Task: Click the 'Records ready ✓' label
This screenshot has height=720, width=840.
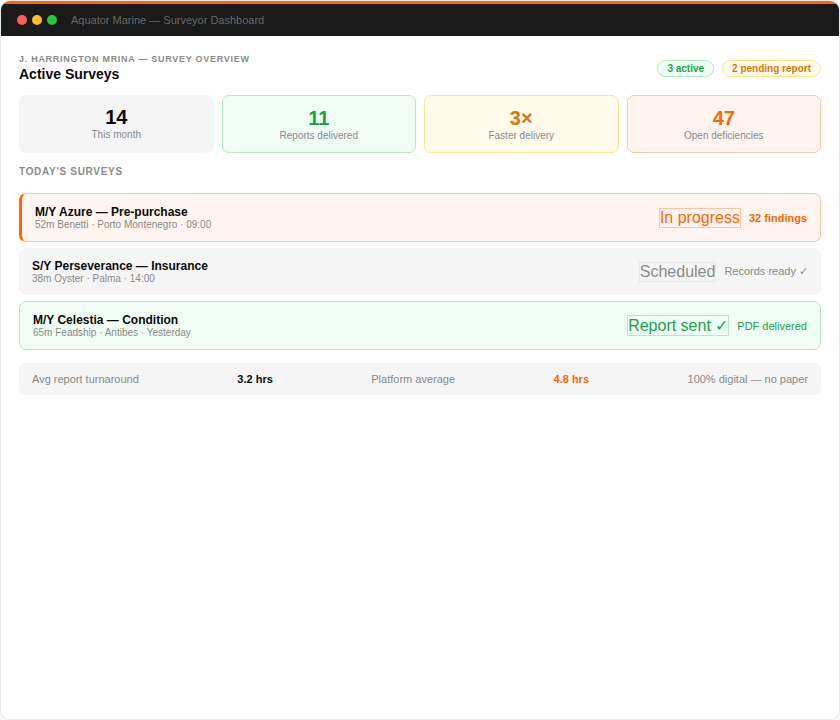Action: (766, 272)
